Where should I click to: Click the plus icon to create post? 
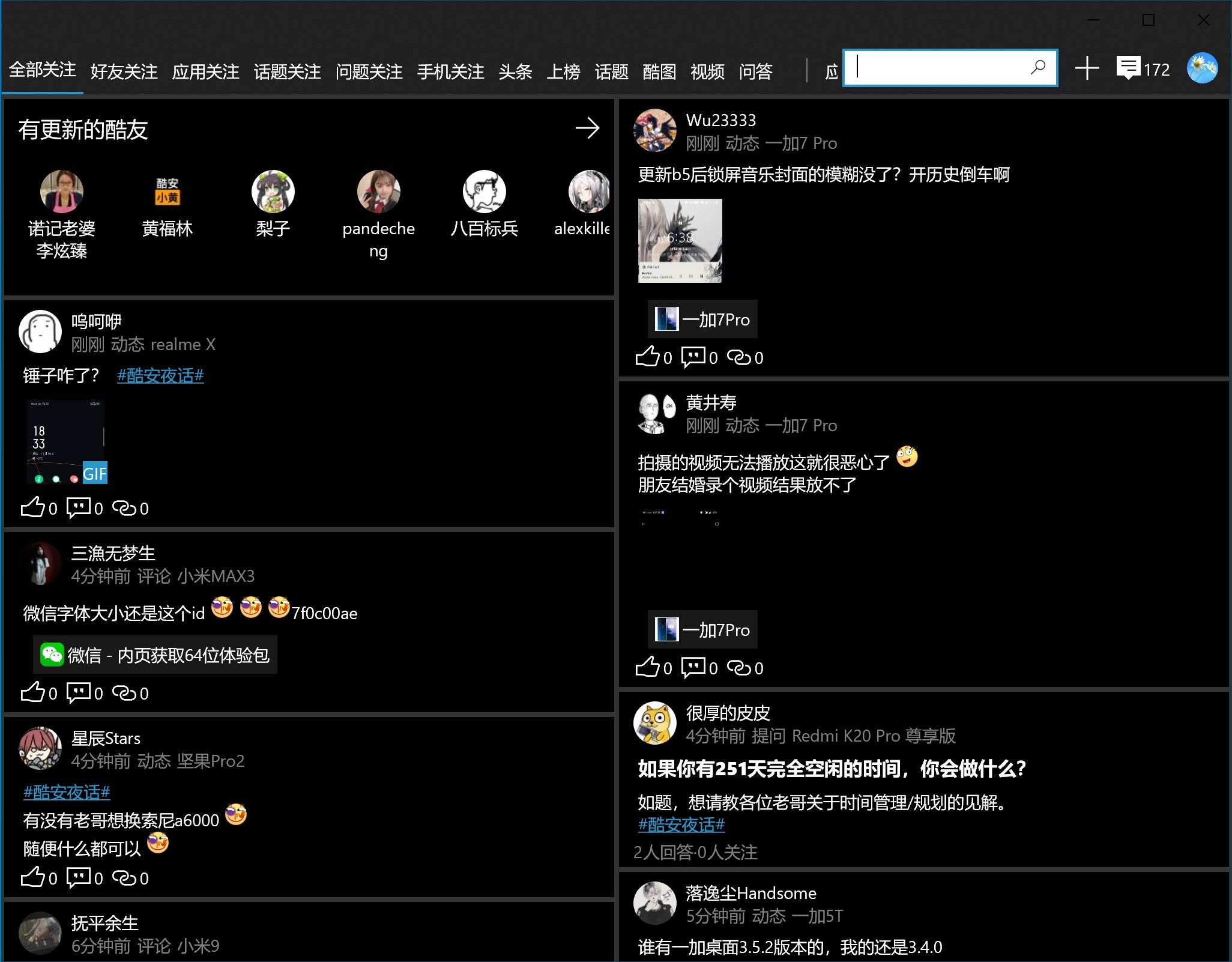1087,68
